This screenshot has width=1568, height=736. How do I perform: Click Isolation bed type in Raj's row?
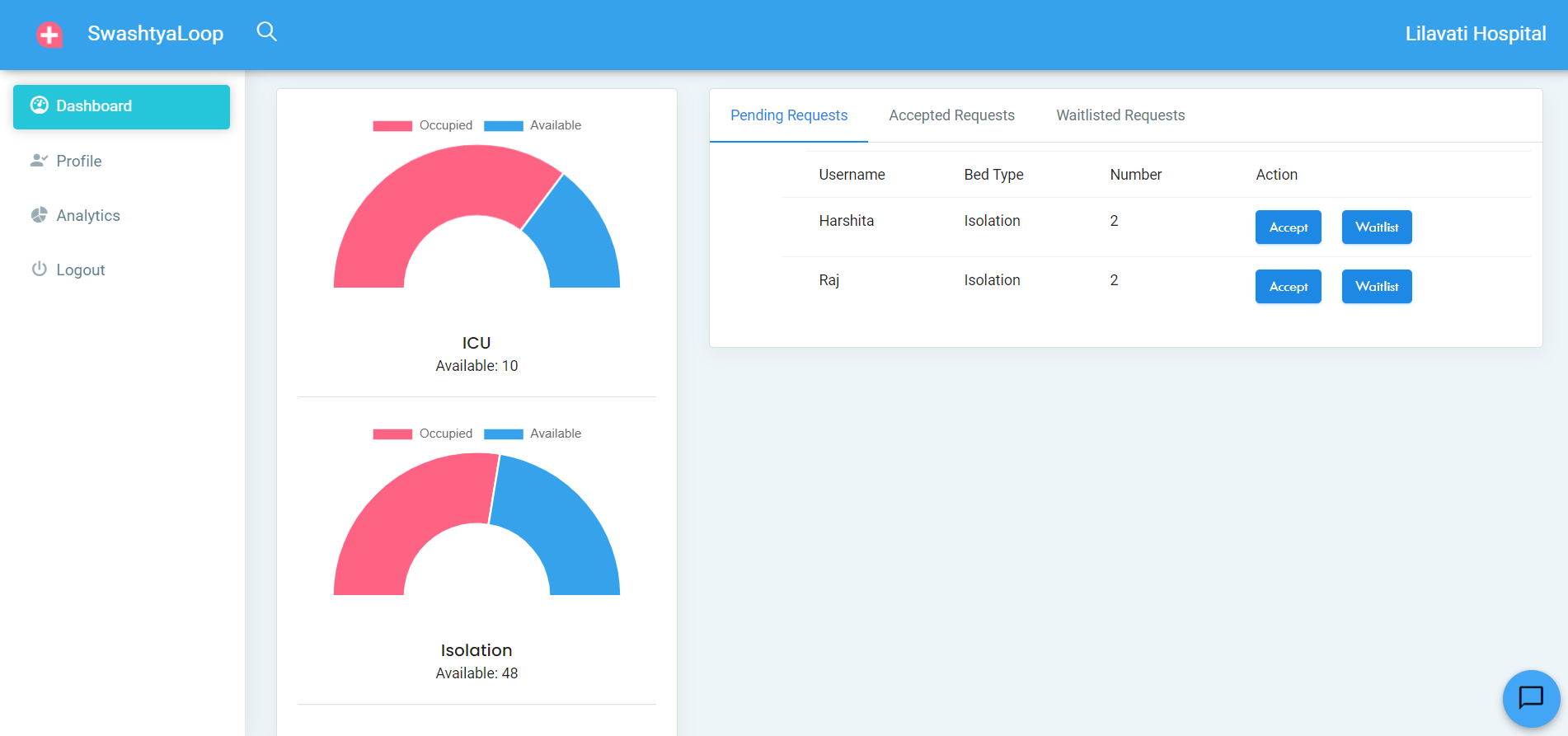pyautogui.click(x=992, y=280)
